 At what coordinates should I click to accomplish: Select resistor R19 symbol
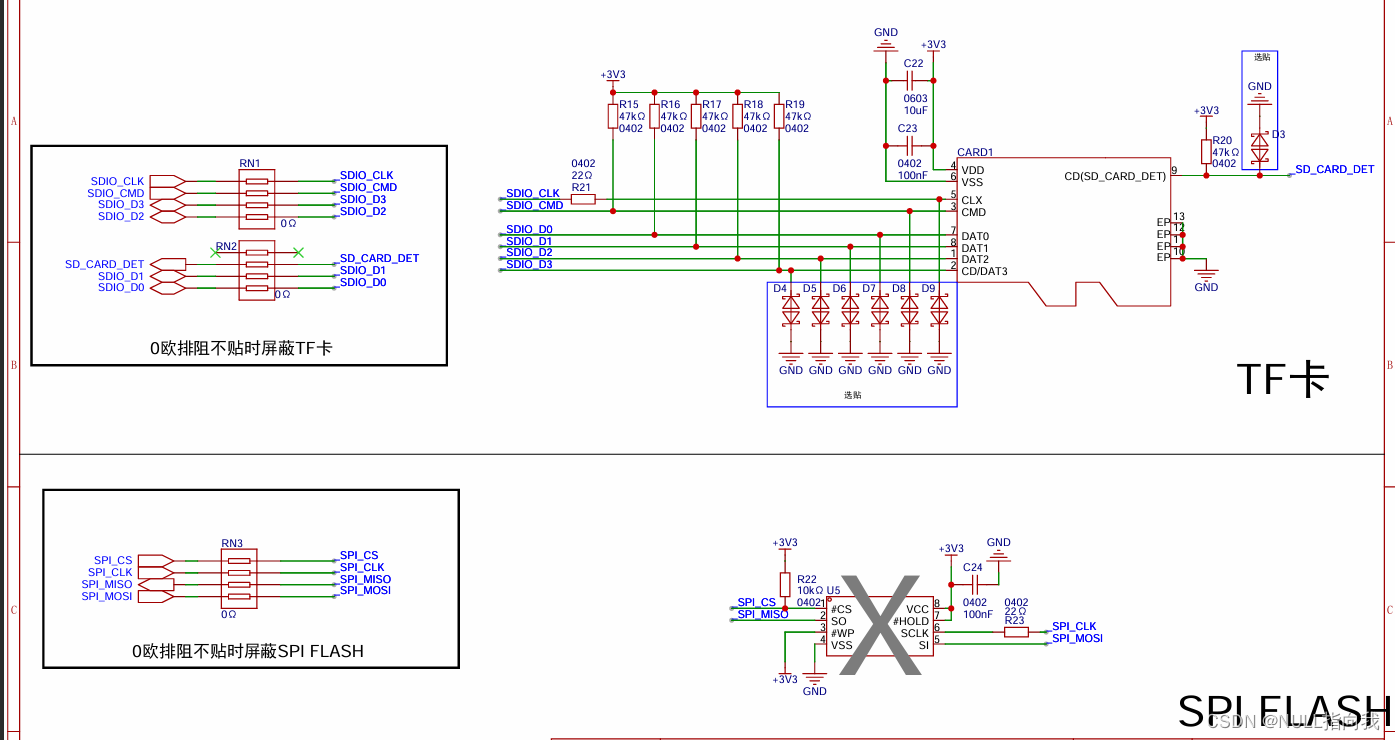pos(779,116)
